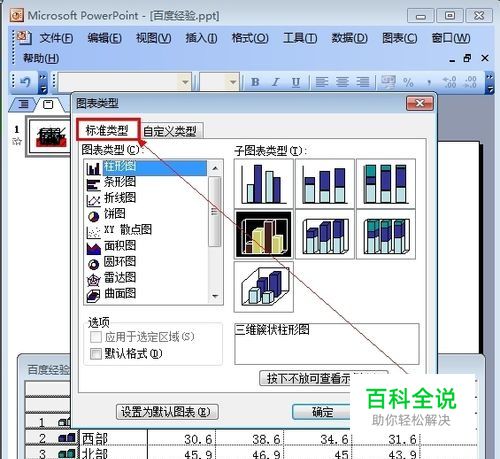
Task: Apply currency style icon
Action: (388, 82)
